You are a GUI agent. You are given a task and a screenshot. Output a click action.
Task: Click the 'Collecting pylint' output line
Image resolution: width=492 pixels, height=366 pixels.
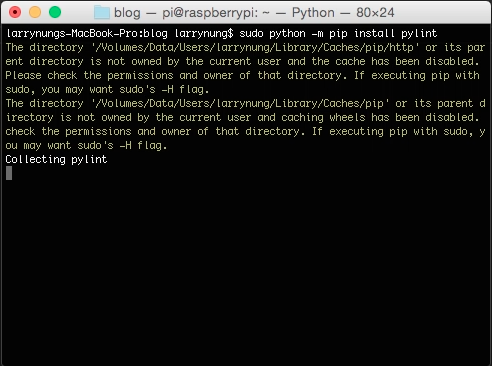click(x=56, y=159)
